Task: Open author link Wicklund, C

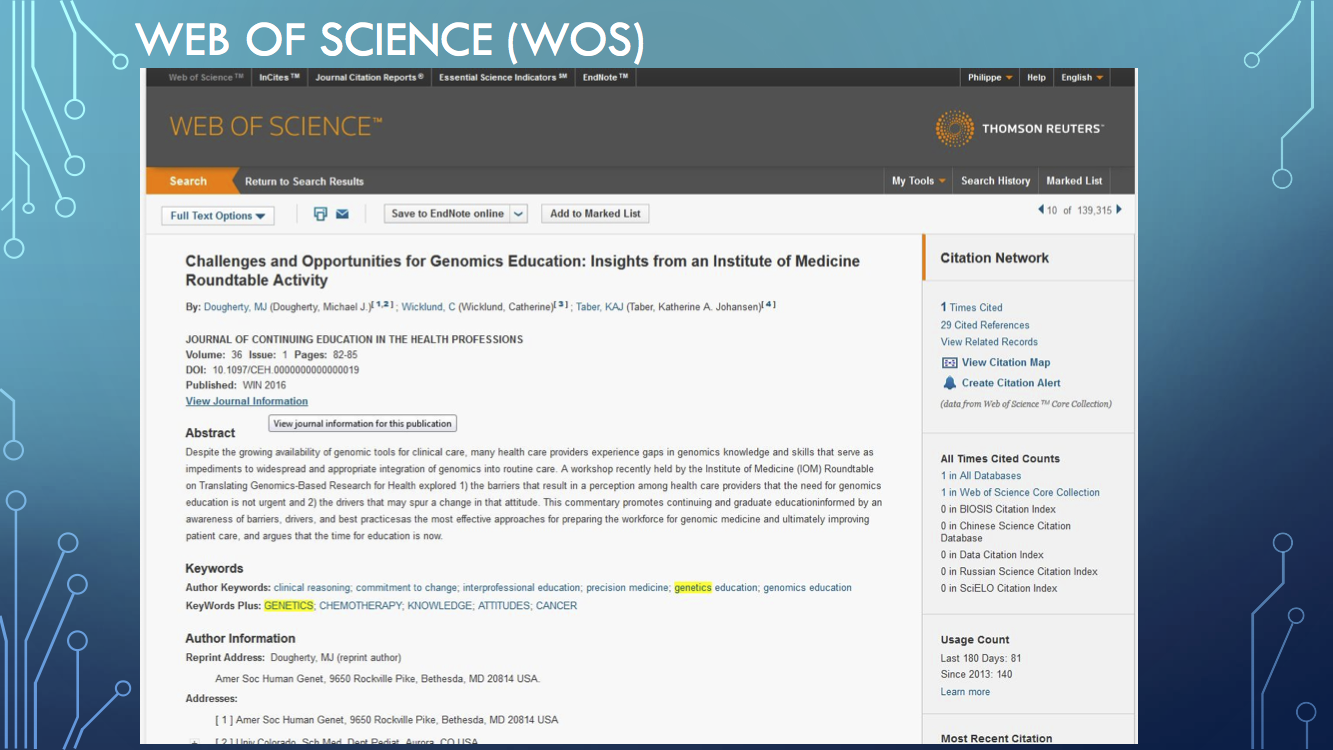Action: pyautogui.click(x=428, y=307)
